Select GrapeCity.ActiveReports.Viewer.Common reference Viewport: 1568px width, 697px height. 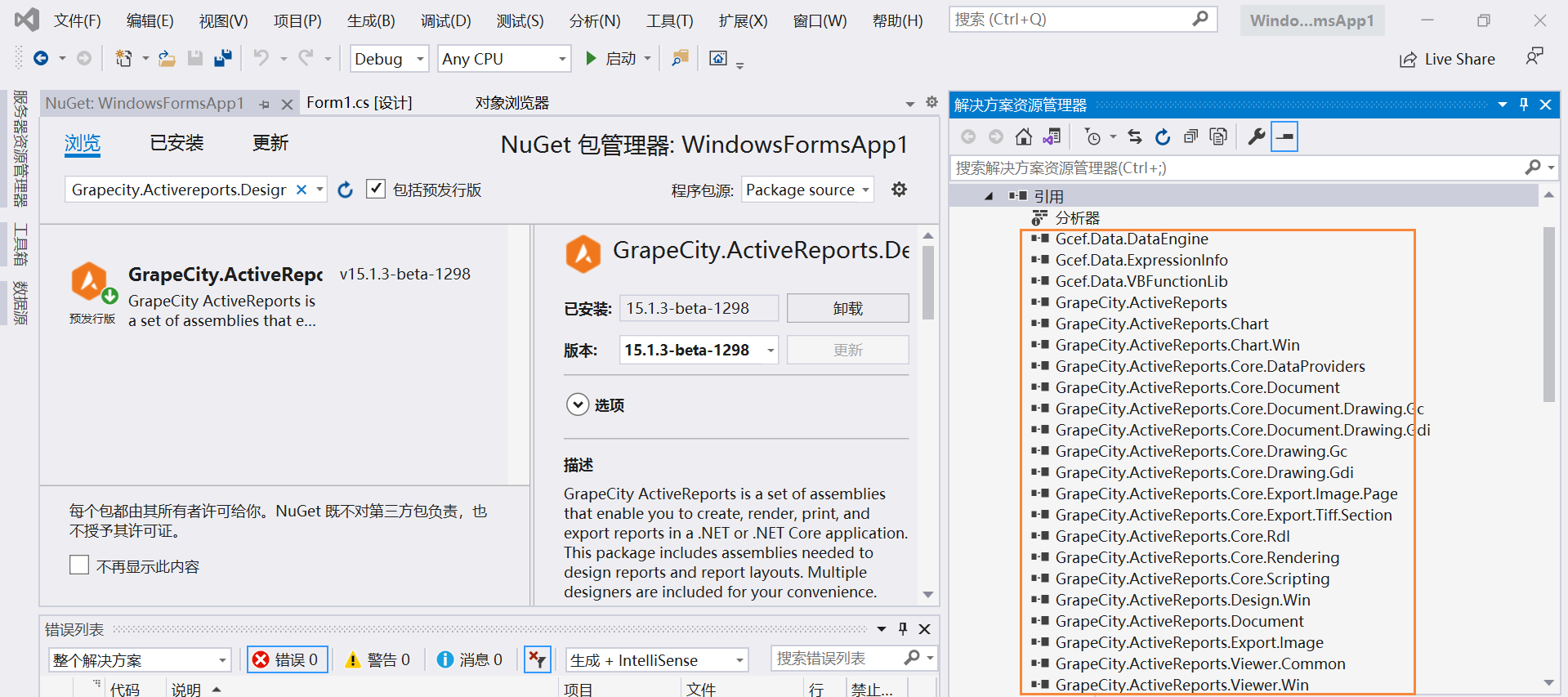1200,663
